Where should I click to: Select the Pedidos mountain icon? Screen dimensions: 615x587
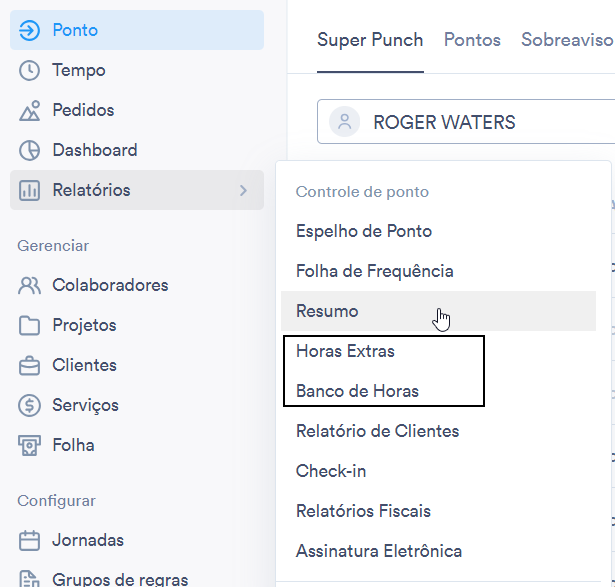coord(29,110)
